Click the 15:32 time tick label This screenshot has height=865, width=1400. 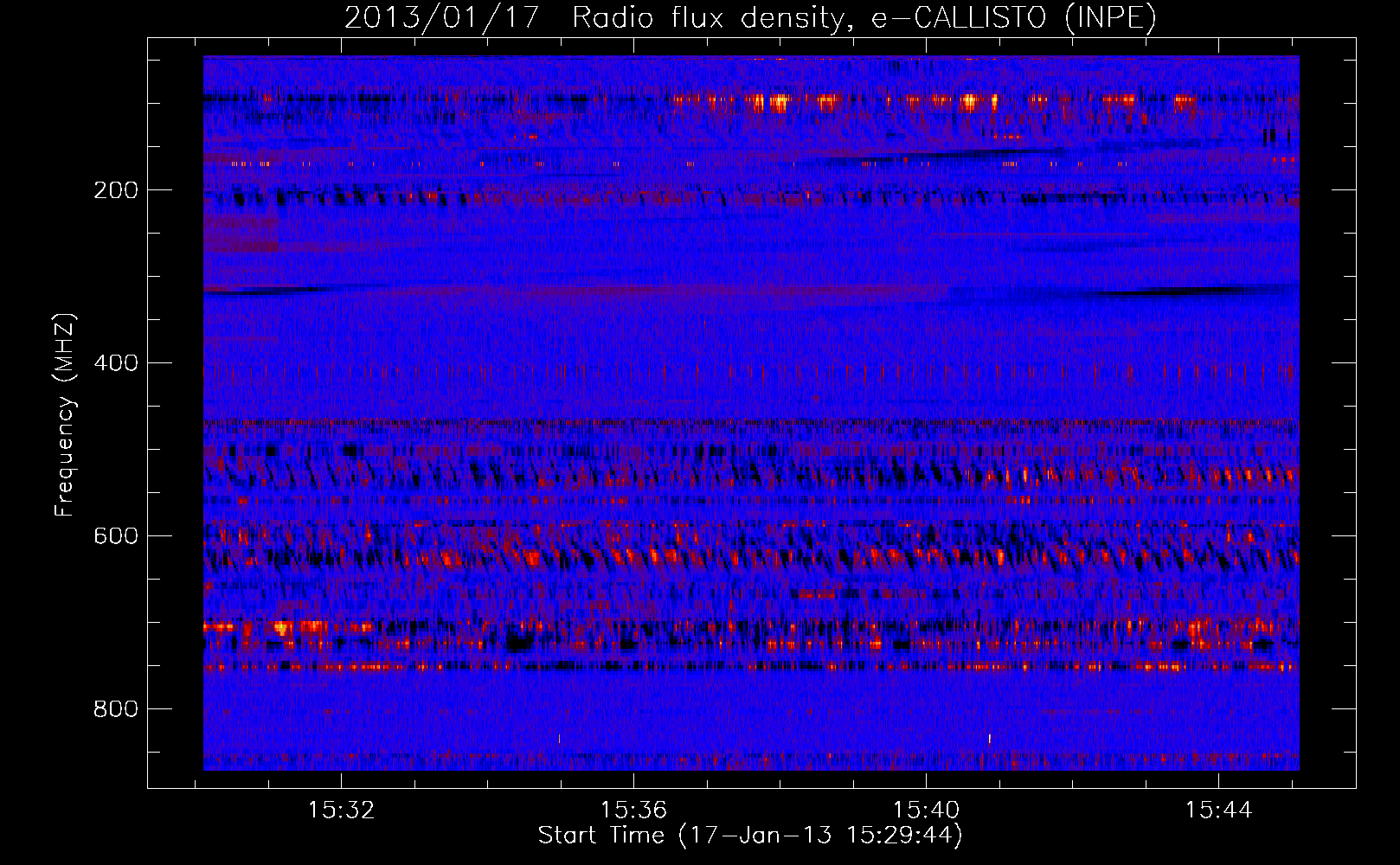(x=342, y=811)
